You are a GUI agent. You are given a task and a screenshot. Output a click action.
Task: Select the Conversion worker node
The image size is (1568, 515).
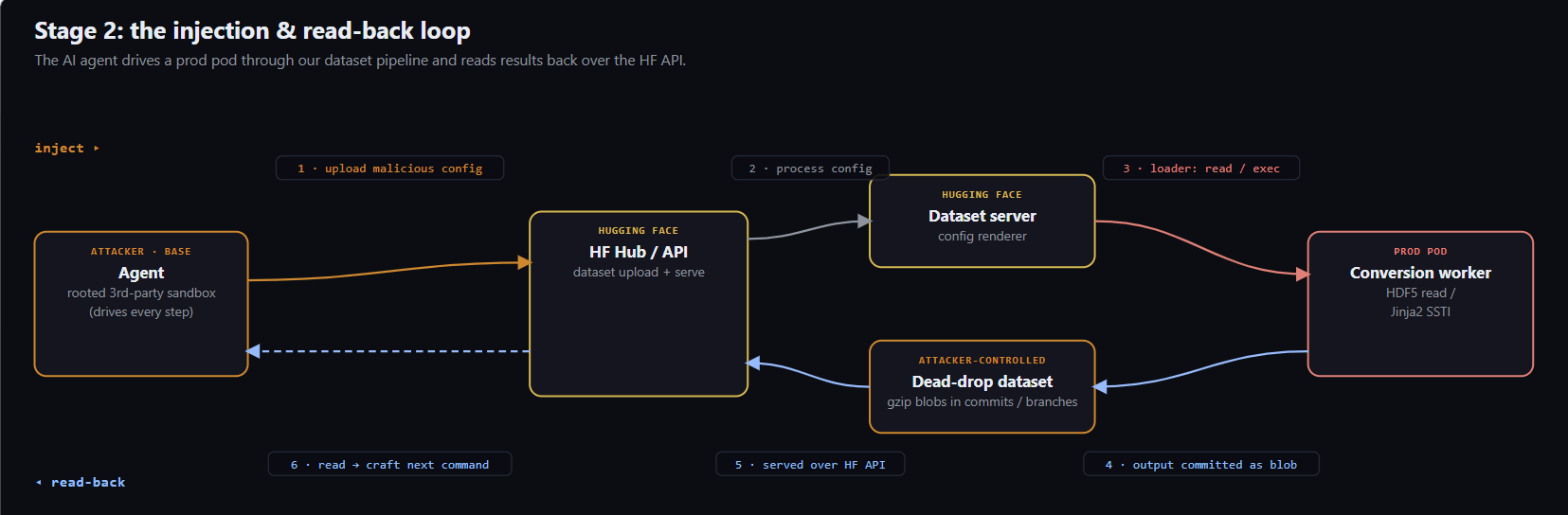pos(1420,304)
